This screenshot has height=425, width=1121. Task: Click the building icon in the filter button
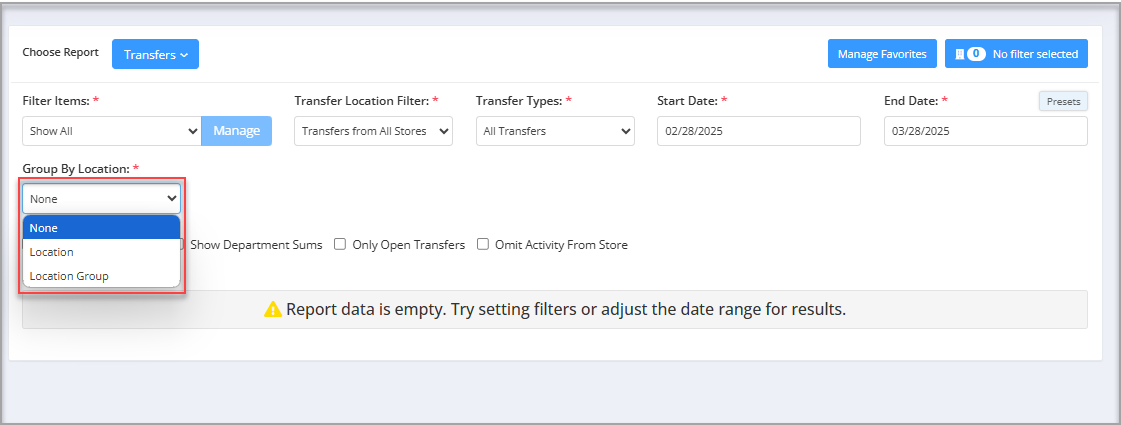(959, 54)
